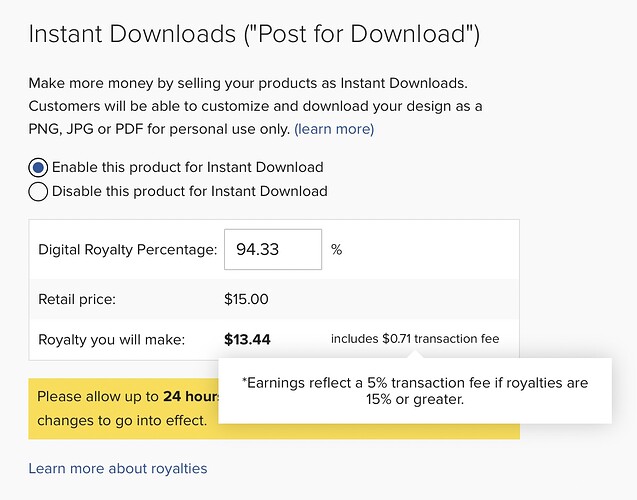The width and height of the screenshot is (637, 500).
Task: Click the $15.00 retail price value
Action: 246,299
